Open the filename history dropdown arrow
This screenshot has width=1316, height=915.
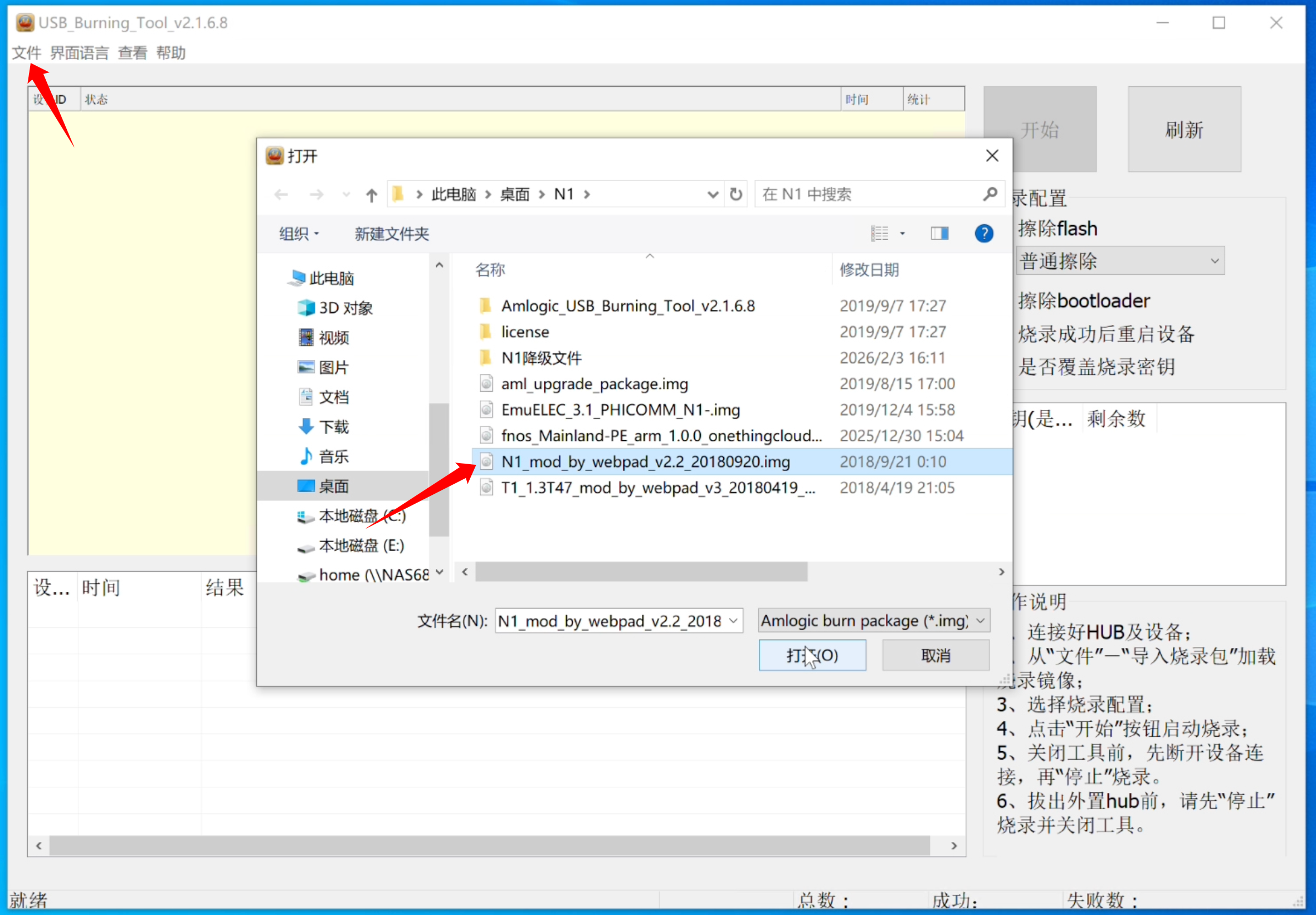733,620
